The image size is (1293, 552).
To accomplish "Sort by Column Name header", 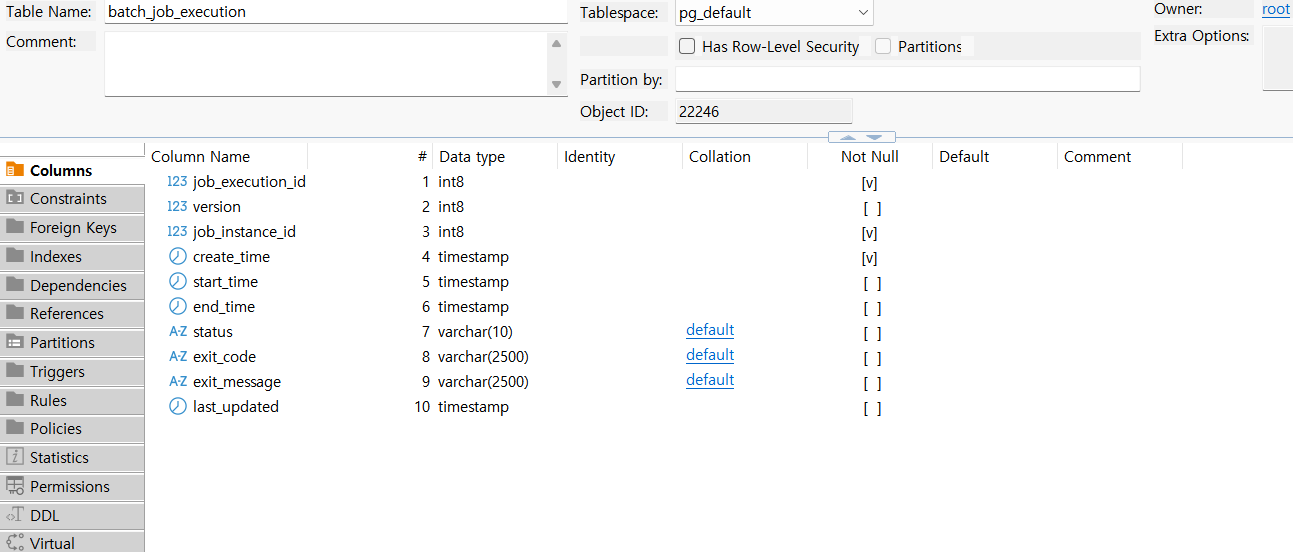I will 227,157.
